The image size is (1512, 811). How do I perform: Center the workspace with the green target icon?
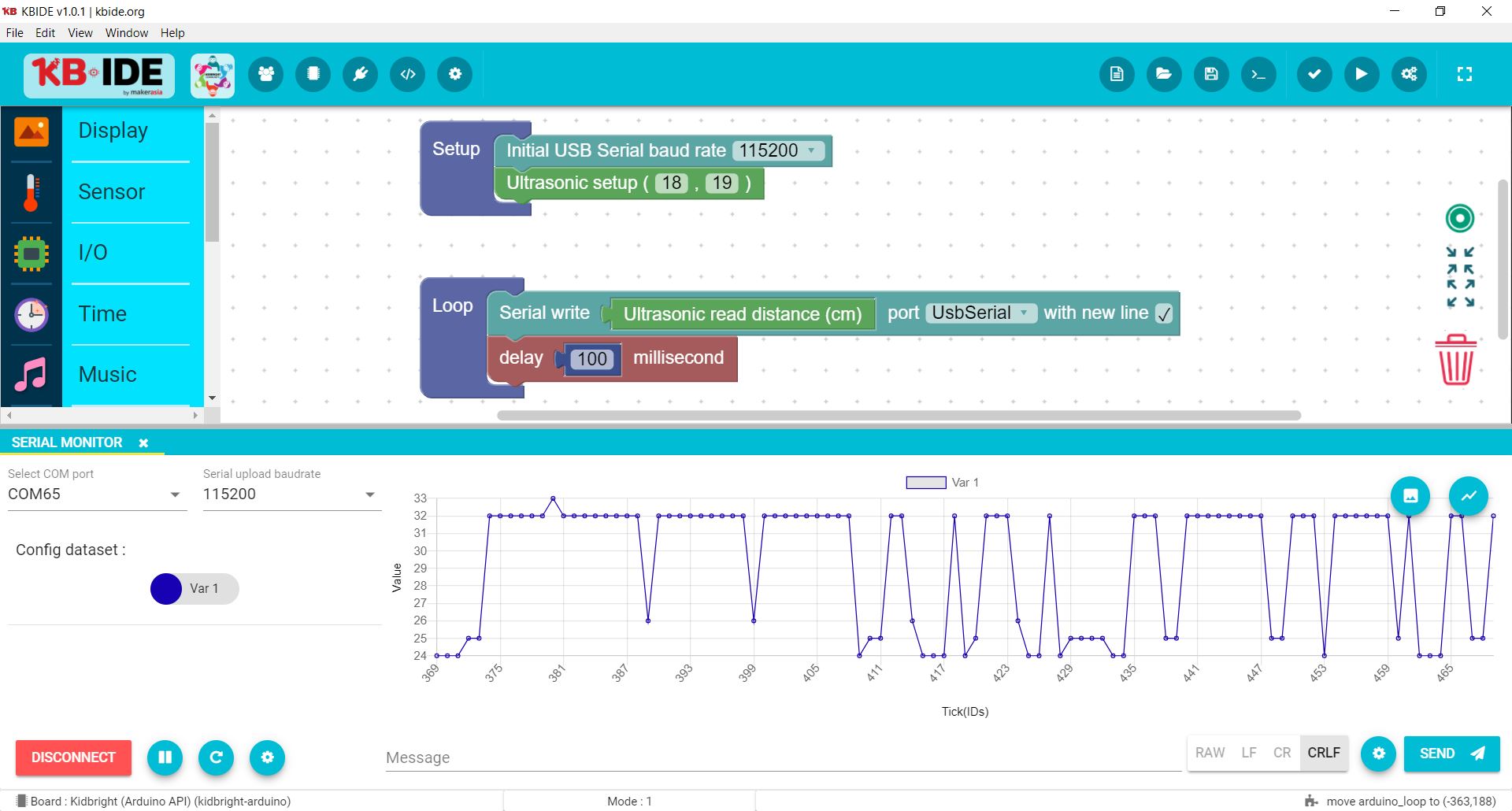pos(1460,218)
